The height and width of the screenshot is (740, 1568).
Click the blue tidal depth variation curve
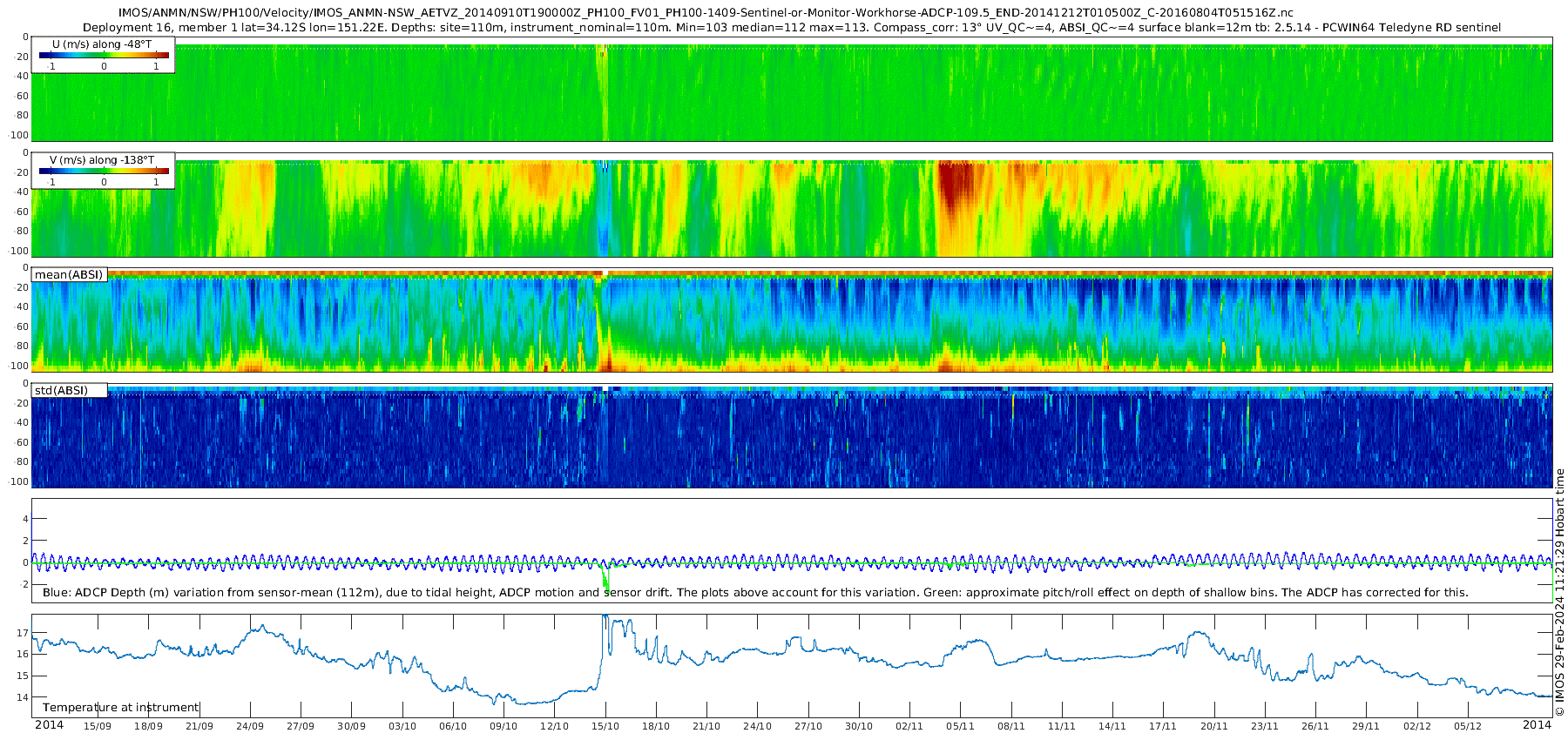pos(792,562)
